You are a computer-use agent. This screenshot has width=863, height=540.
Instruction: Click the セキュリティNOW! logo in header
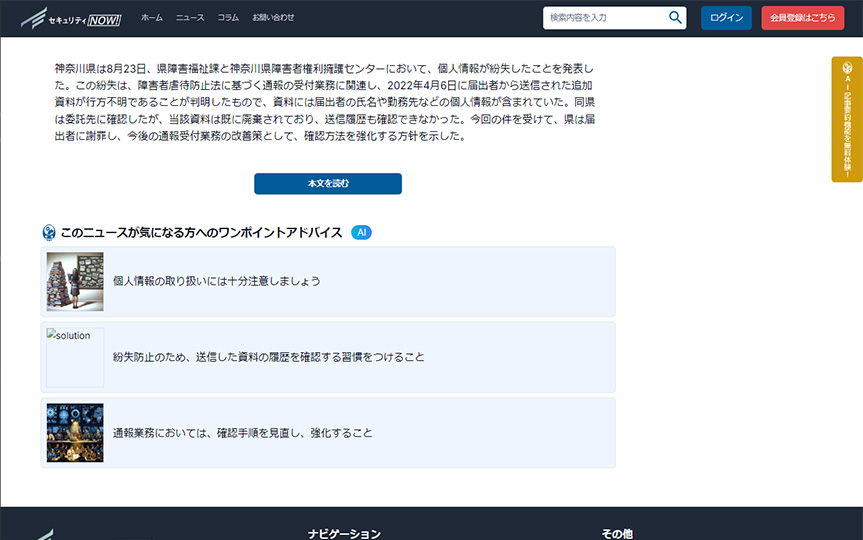coord(70,18)
